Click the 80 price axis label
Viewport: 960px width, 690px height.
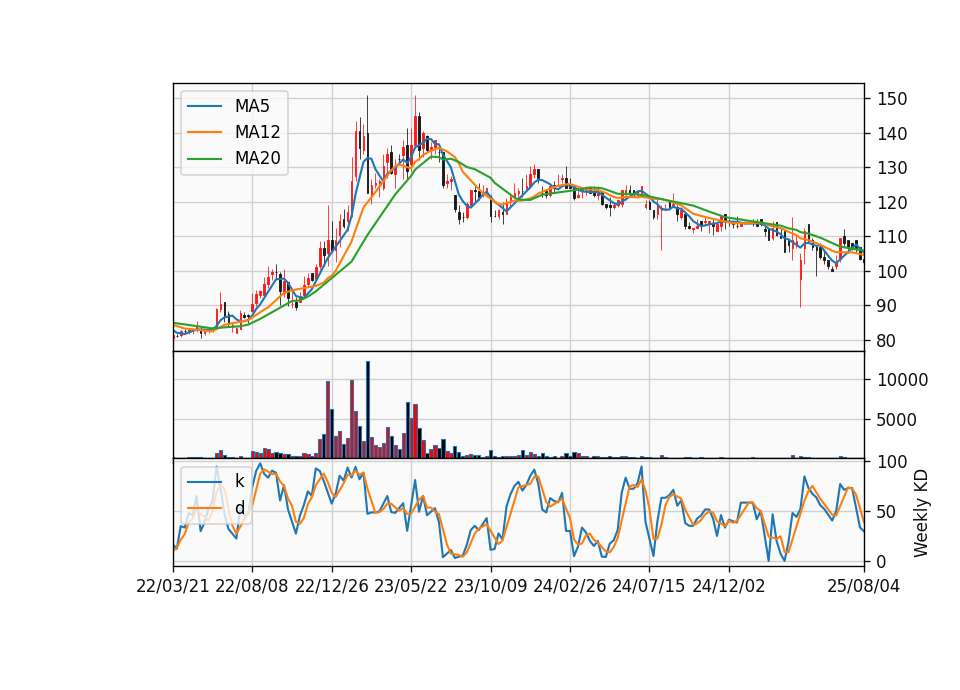tap(887, 341)
